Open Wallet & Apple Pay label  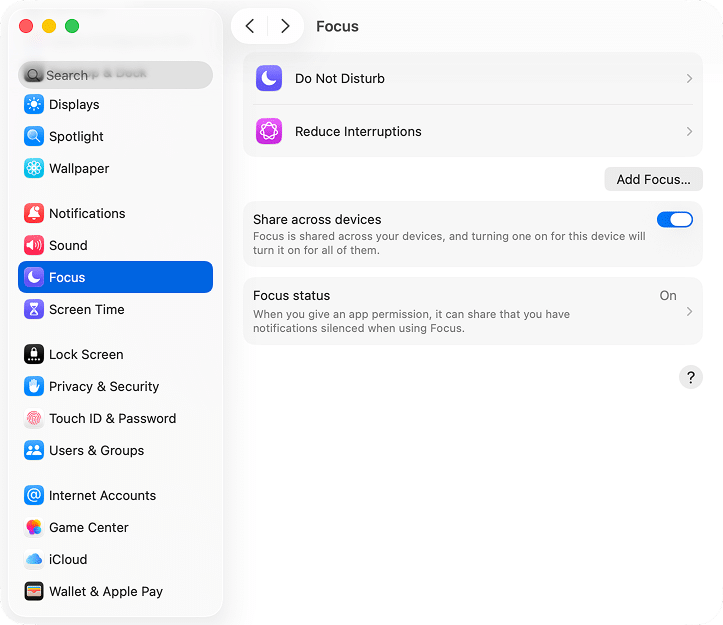click(x=106, y=591)
